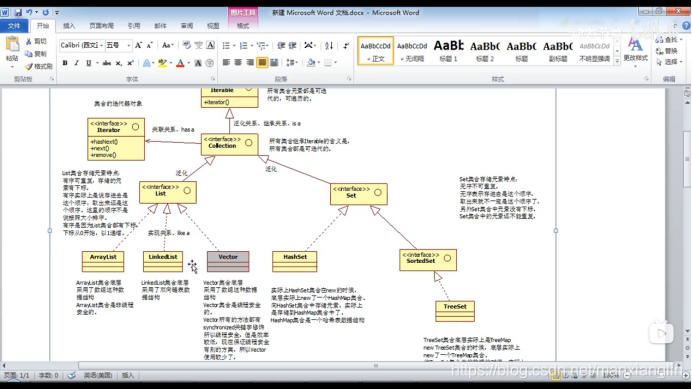Open the Line Spacing dropdown
This screenshot has width=692, height=389.
click(x=291, y=63)
